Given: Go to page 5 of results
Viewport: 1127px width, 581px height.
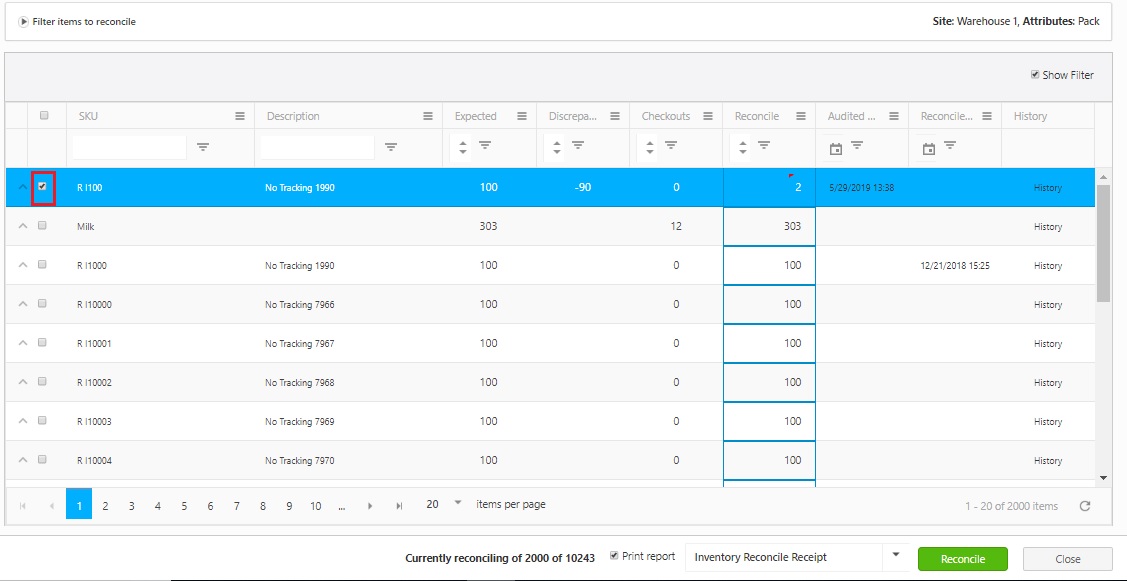Looking at the screenshot, I should tap(184, 506).
